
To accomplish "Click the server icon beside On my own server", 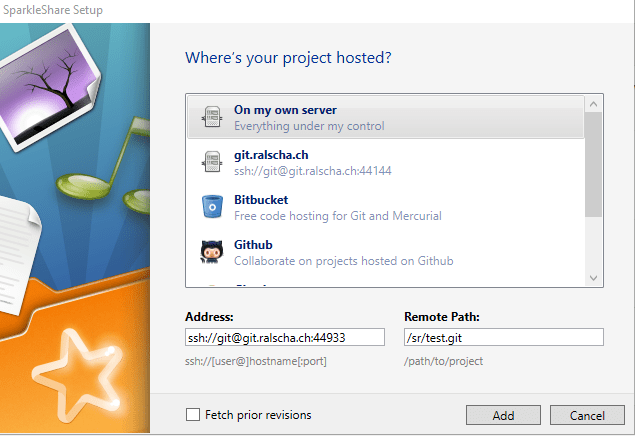I will 211,117.
